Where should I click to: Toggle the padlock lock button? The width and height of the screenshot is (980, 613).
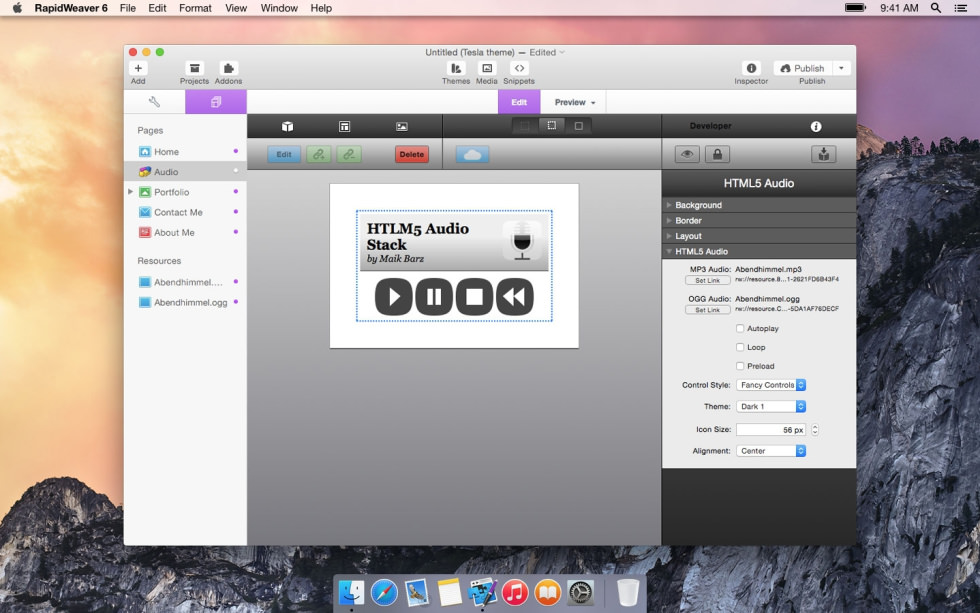pyautogui.click(x=718, y=154)
